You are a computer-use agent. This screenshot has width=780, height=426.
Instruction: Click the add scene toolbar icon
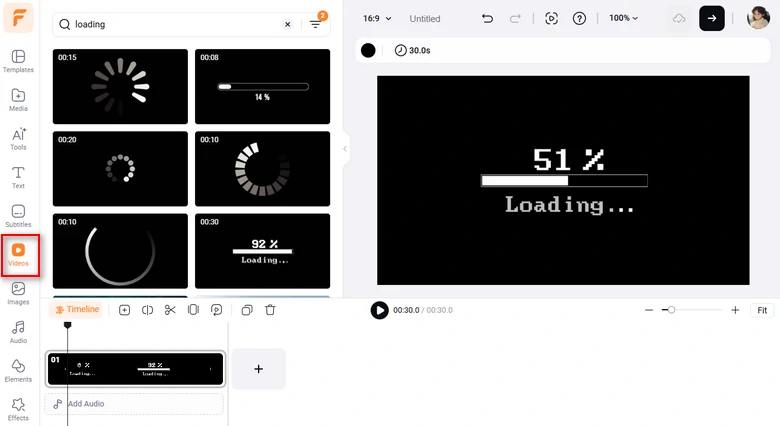(x=124, y=310)
